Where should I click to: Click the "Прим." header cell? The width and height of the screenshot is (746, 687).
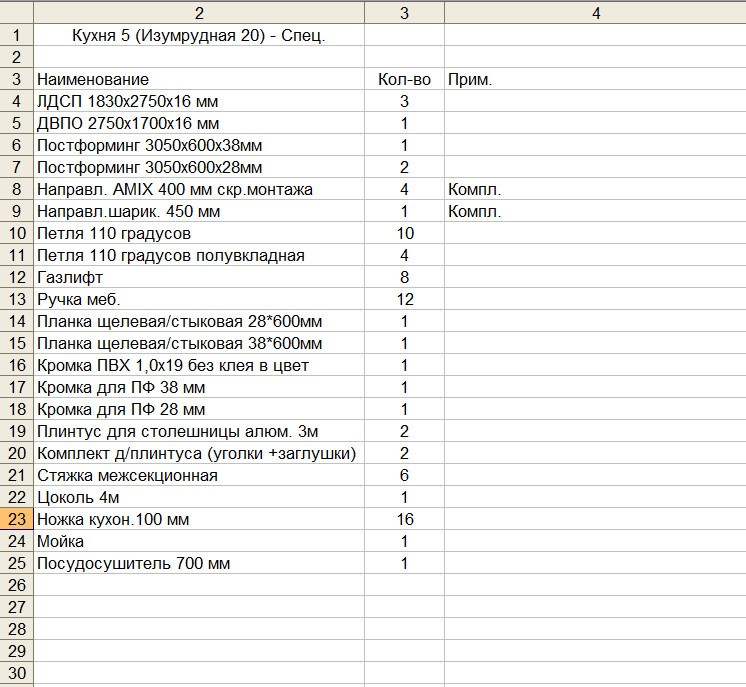(x=470, y=79)
